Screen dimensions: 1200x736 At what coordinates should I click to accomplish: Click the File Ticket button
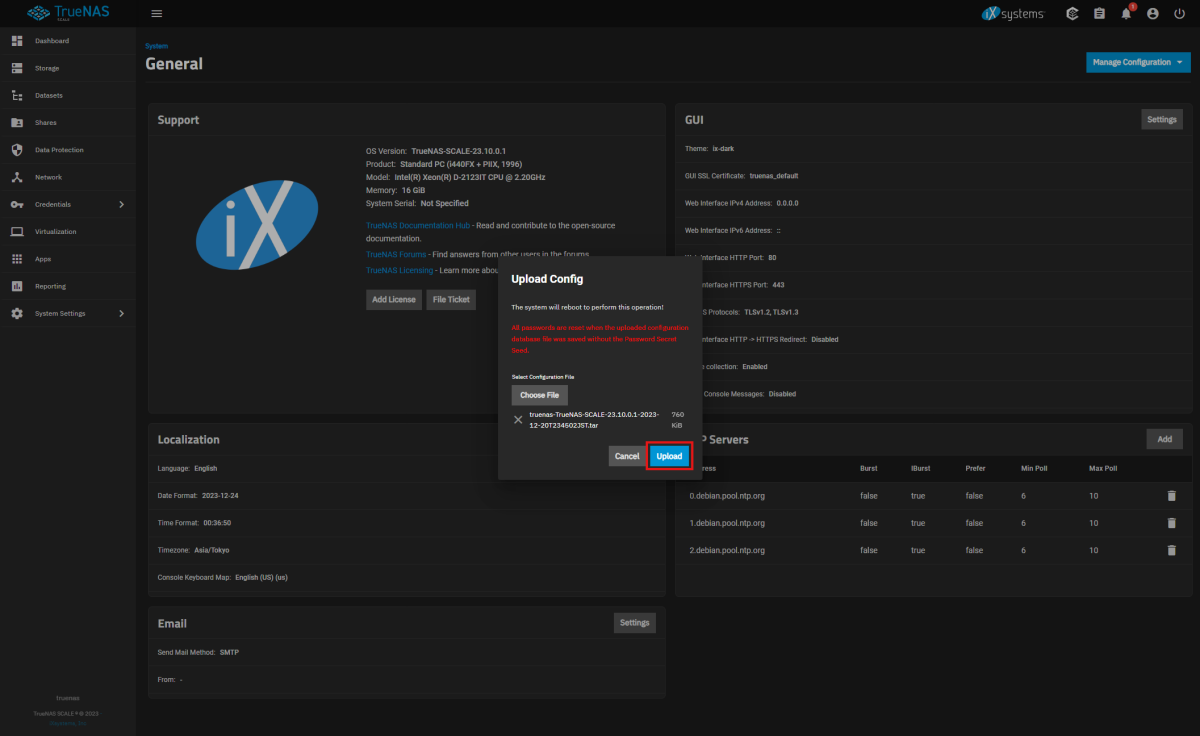click(451, 299)
